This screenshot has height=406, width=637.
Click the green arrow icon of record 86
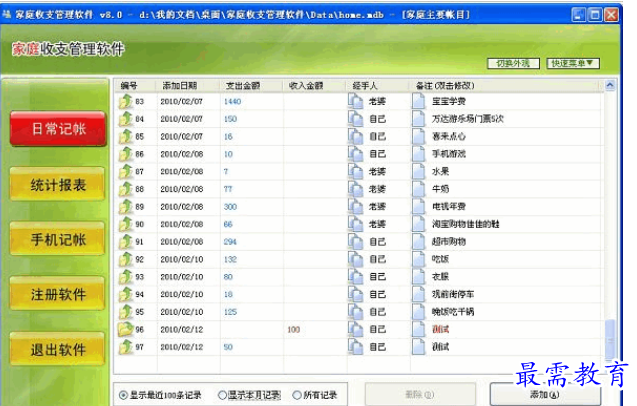(126, 154)
